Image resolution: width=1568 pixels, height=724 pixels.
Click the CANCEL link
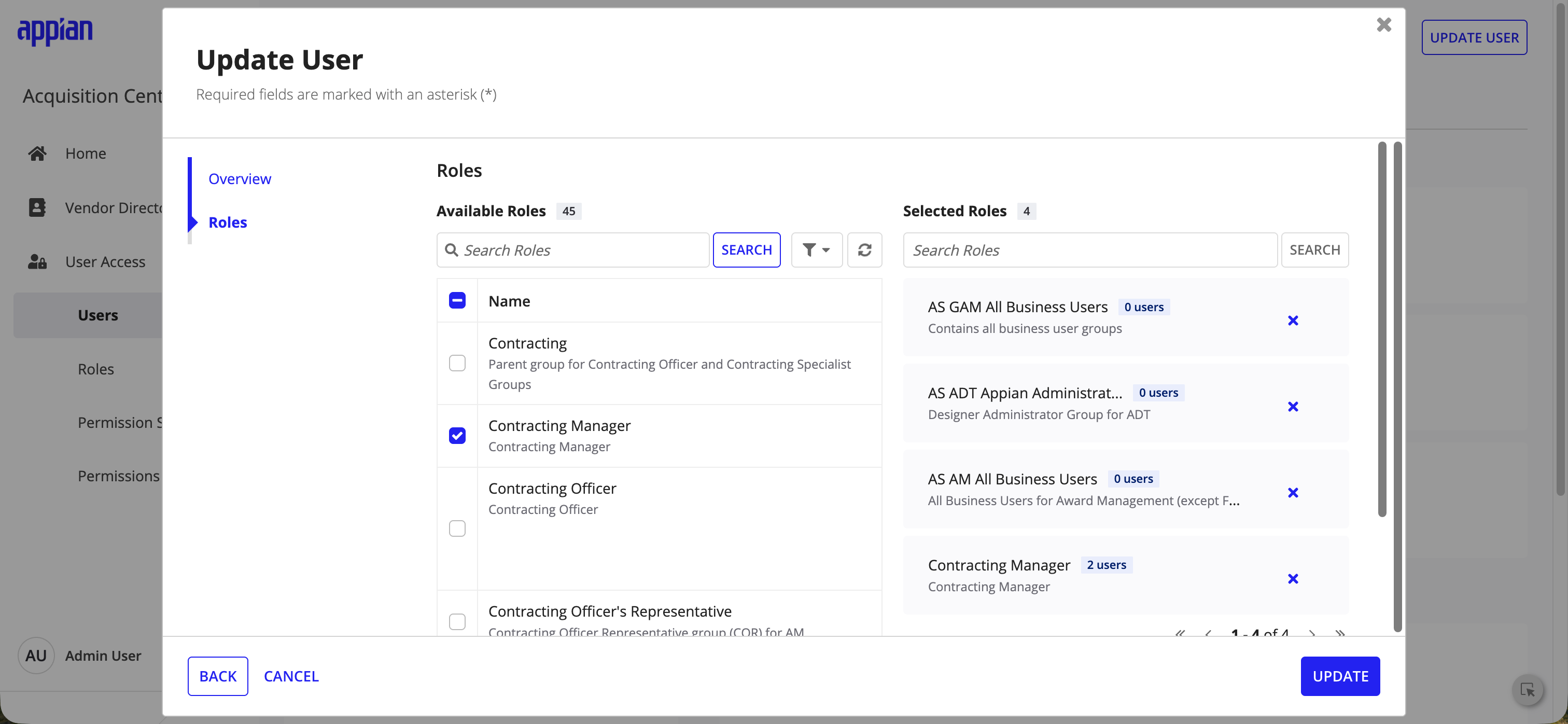click(291, 676)
